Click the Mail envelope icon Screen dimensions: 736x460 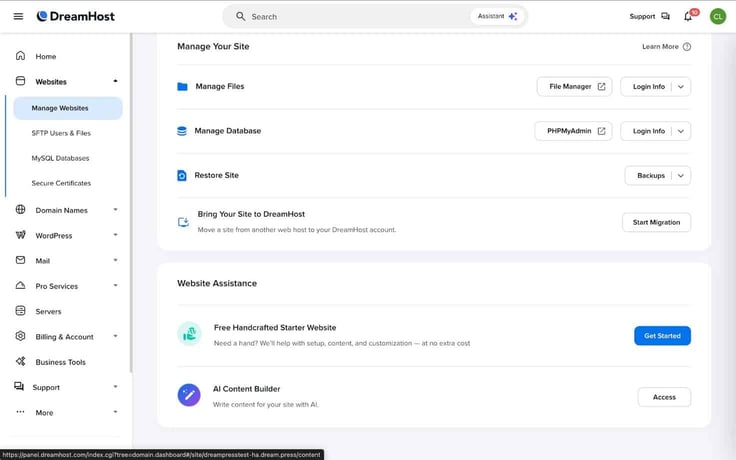20,260
